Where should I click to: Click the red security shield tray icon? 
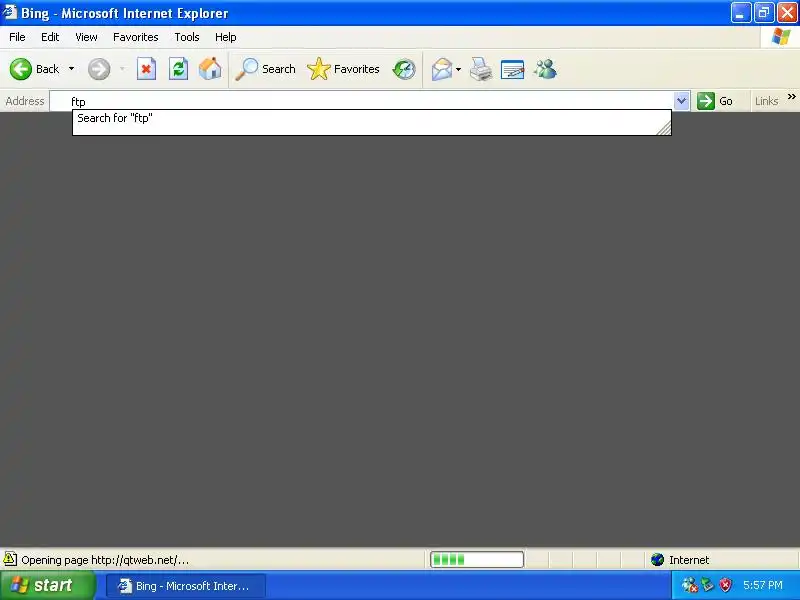click(725, 585)
